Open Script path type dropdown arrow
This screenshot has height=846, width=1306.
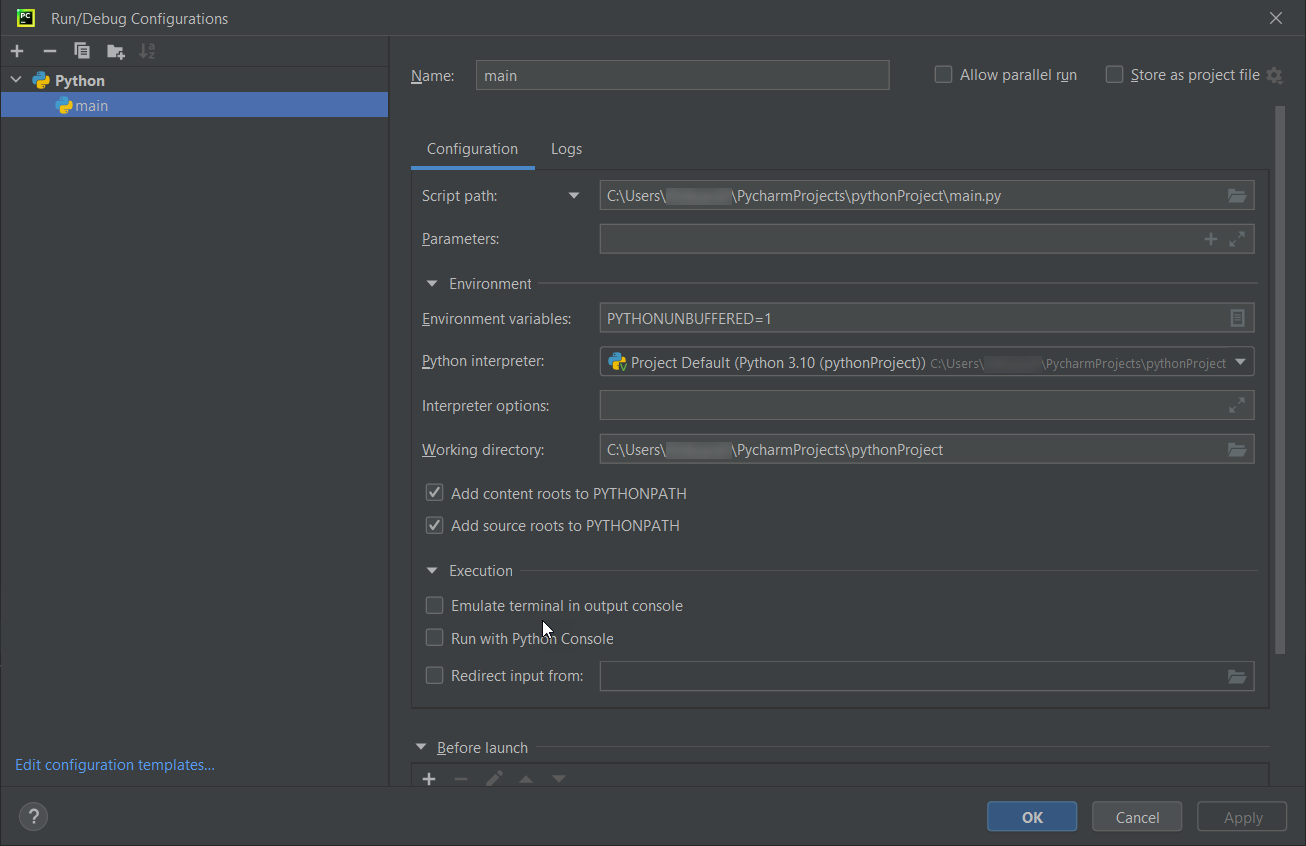[574, 196]
